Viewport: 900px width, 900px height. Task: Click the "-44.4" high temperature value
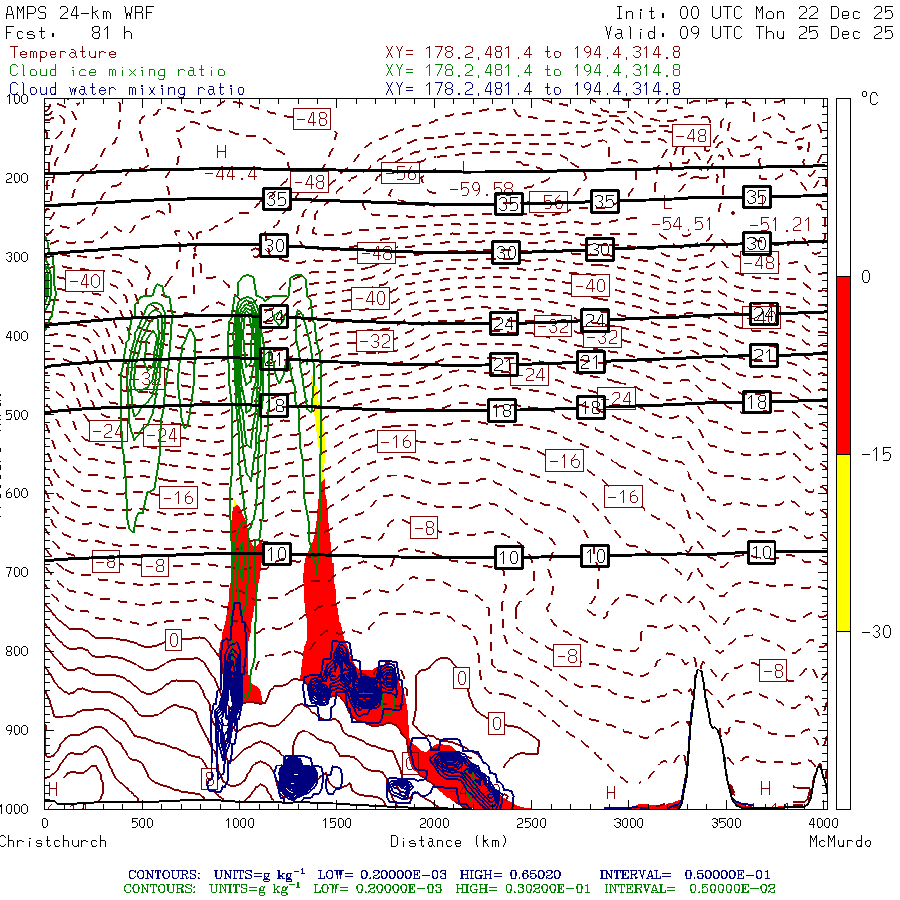tap(231, 174)
